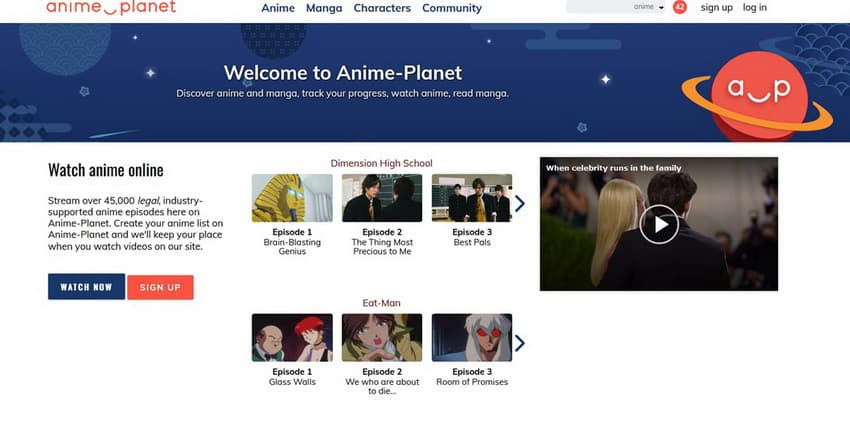Viewport: 850px width, 423px height.
Task: Show next Dimension High School episodes arrow
Action: 520,203
